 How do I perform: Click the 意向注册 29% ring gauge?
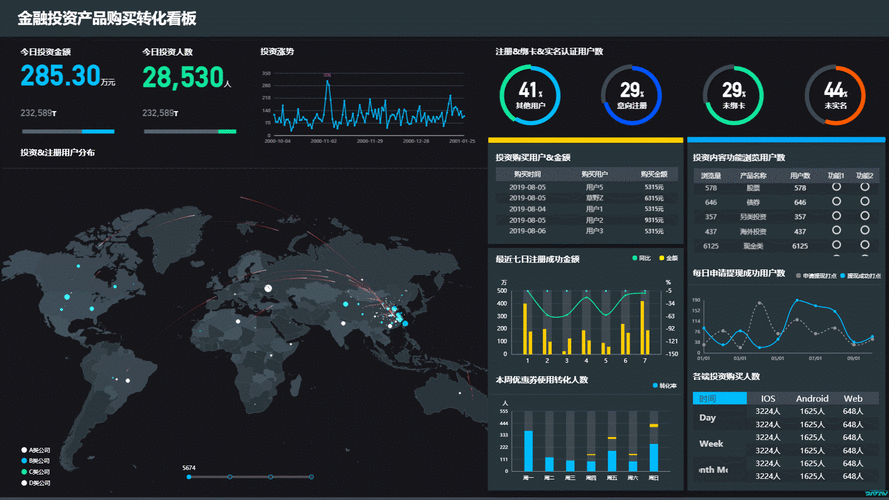[x=632, y=95]
